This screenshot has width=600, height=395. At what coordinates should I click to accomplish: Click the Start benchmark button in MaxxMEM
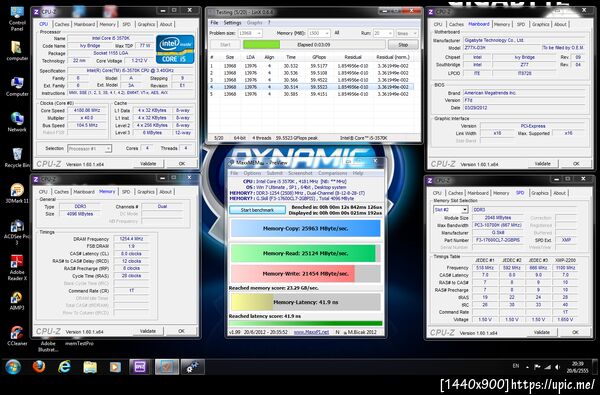[257, 210]
